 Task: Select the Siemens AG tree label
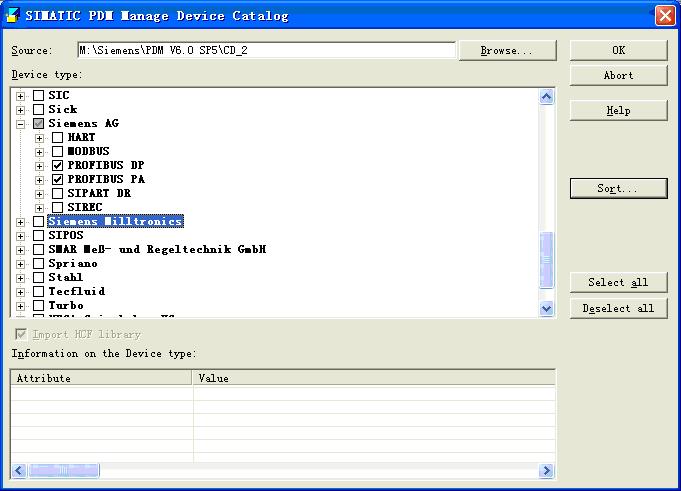pyautogui.click(x=83, y=123)
